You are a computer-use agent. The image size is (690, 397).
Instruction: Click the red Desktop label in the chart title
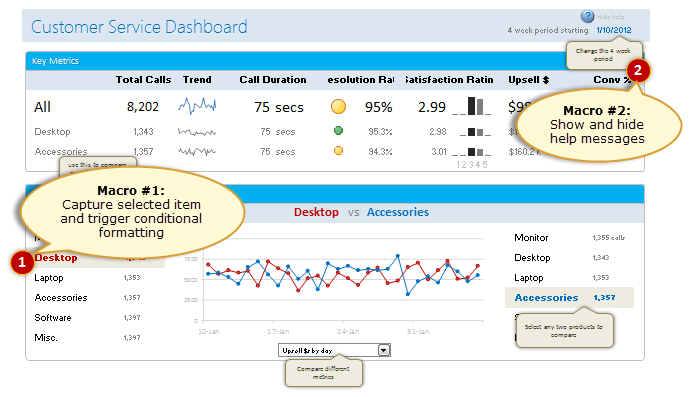pyautogui.click(x=316, y=212)
